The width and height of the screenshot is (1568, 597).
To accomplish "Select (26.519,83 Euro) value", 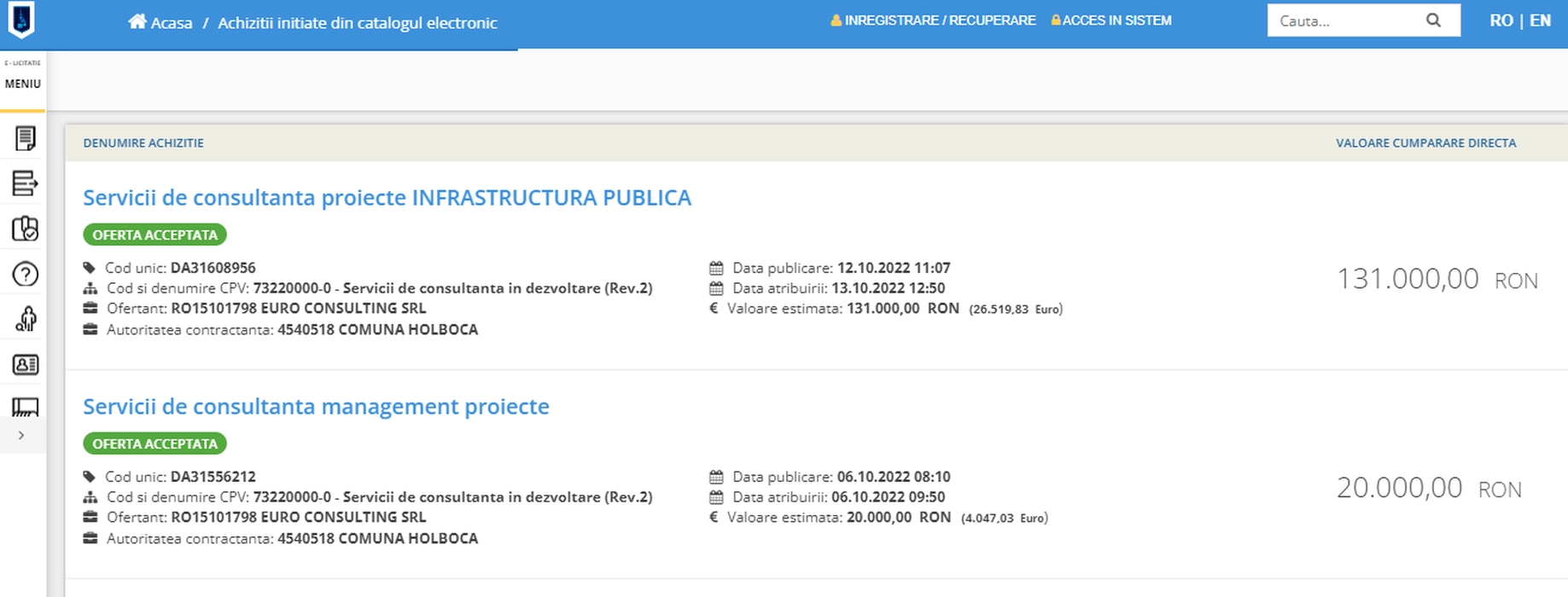I will pyautogui.click(x=1016, y=310).
